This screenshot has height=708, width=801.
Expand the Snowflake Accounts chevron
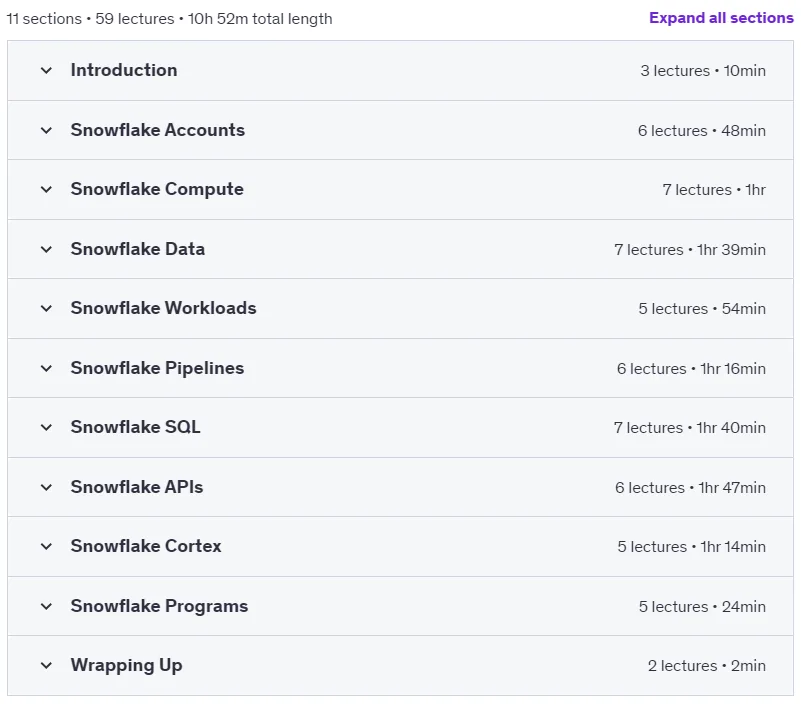(46, 130)
